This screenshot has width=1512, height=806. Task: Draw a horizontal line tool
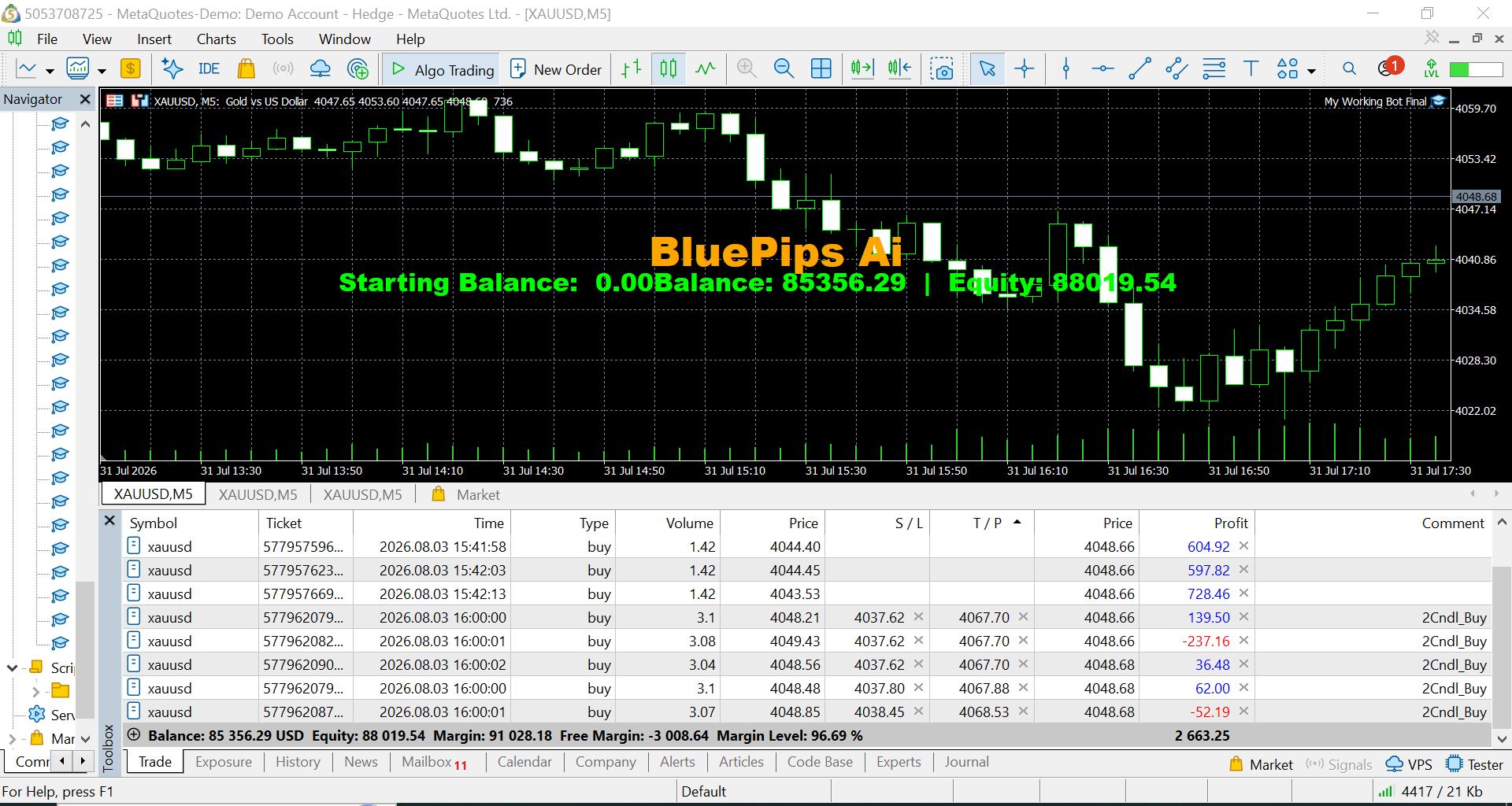tap(1102, 69)
